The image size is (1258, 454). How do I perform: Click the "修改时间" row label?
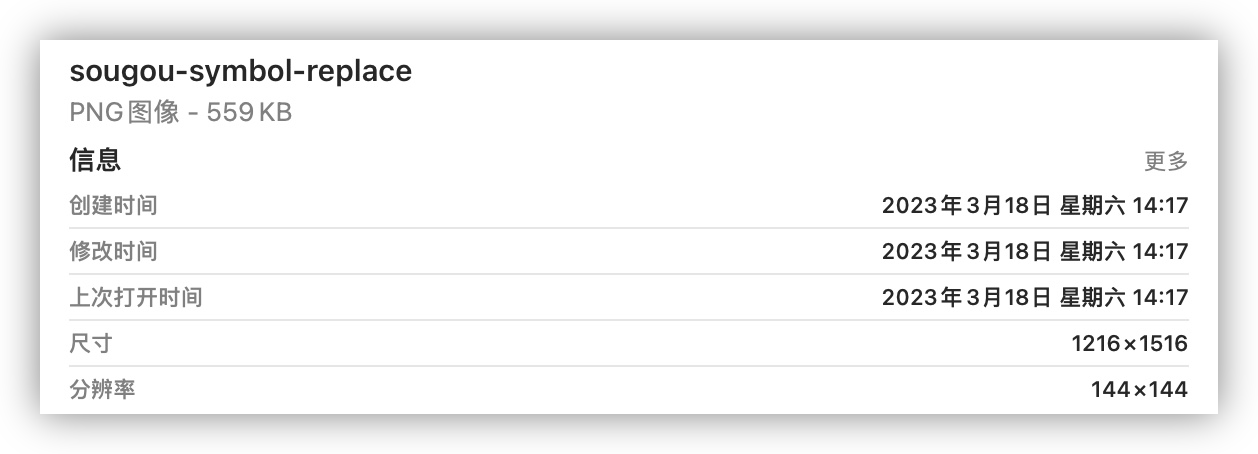(113, 251)
